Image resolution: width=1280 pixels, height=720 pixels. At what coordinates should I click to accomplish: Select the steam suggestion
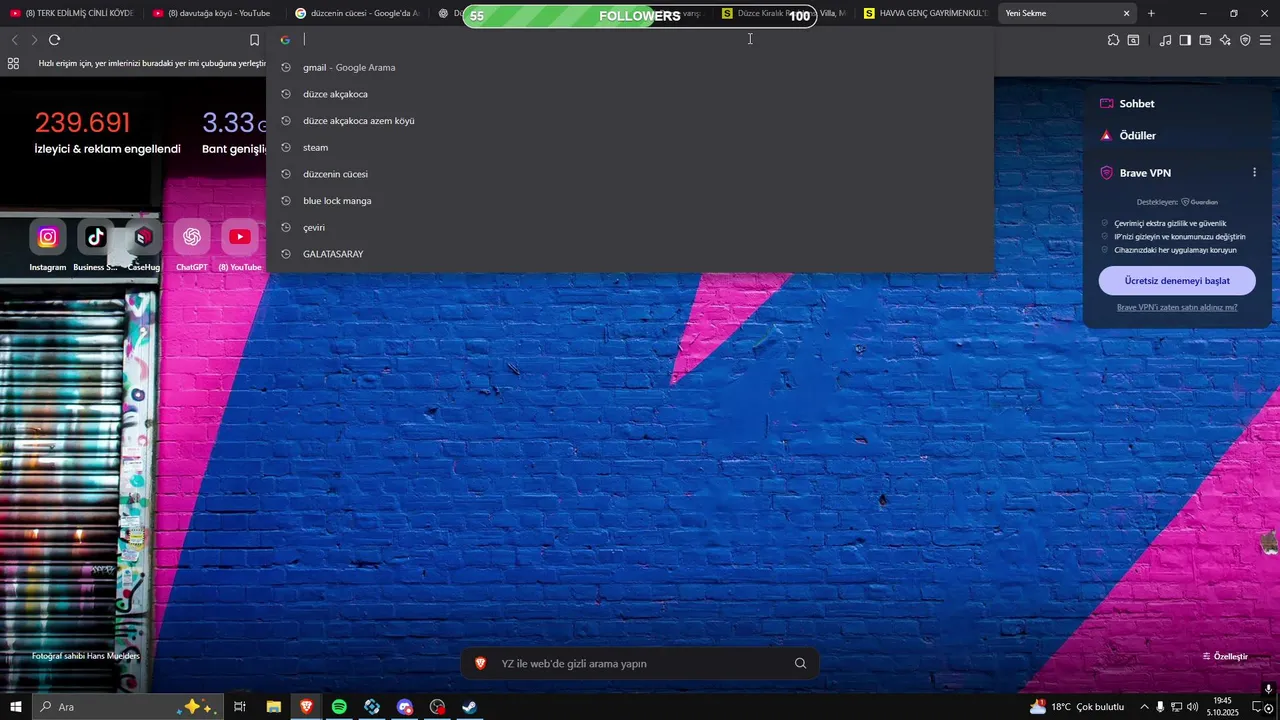[630, 147]
